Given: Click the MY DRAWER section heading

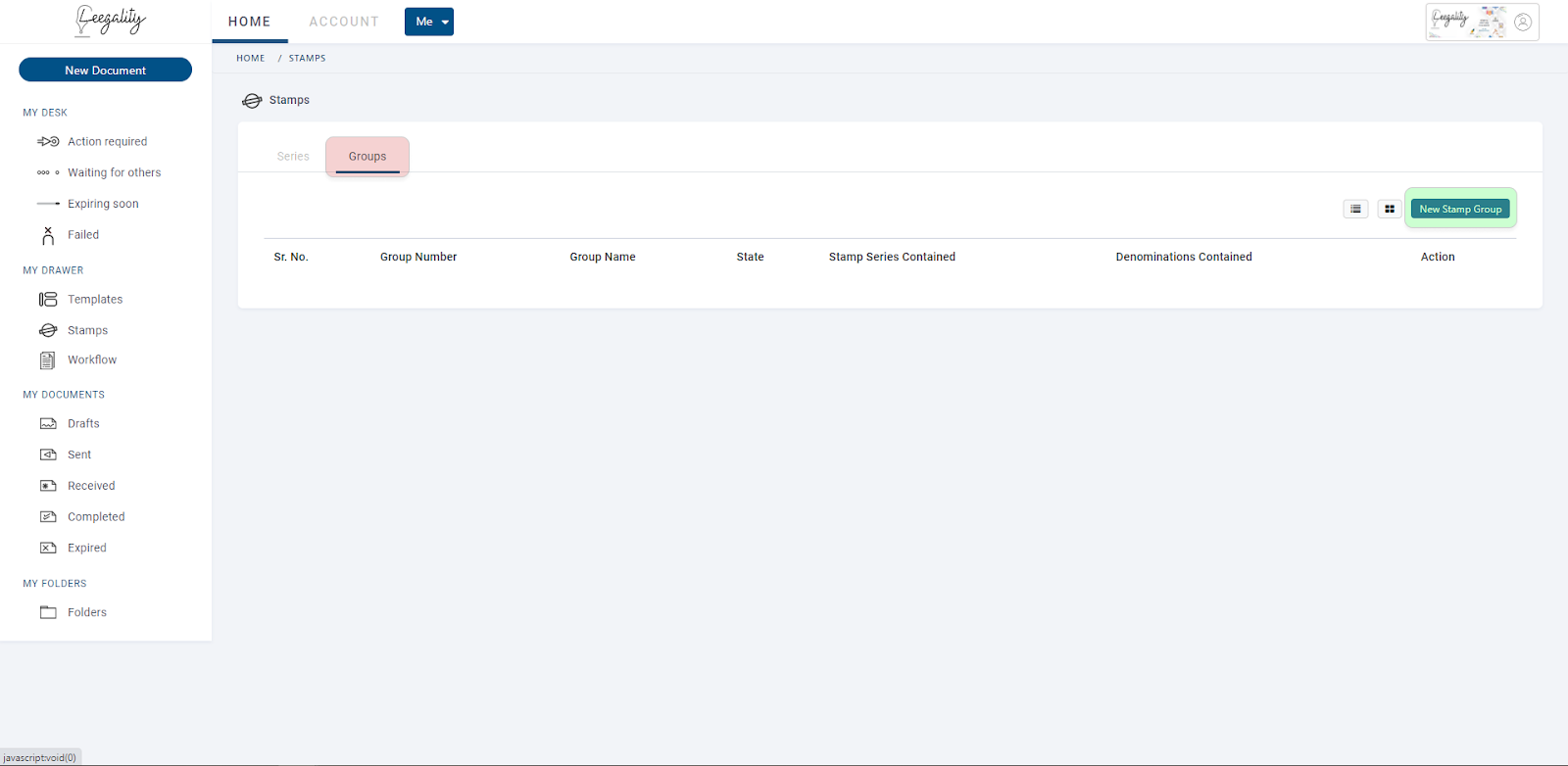Looking at the screenshot, I should tap(53, 270).
